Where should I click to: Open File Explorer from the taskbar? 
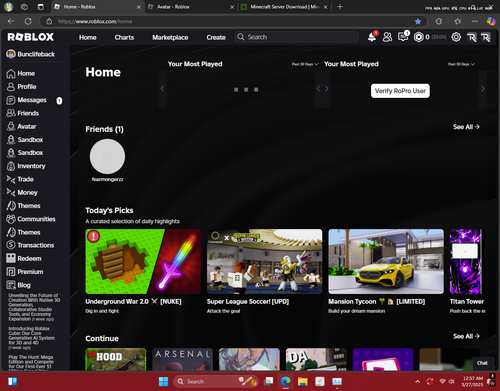[303, 381]
